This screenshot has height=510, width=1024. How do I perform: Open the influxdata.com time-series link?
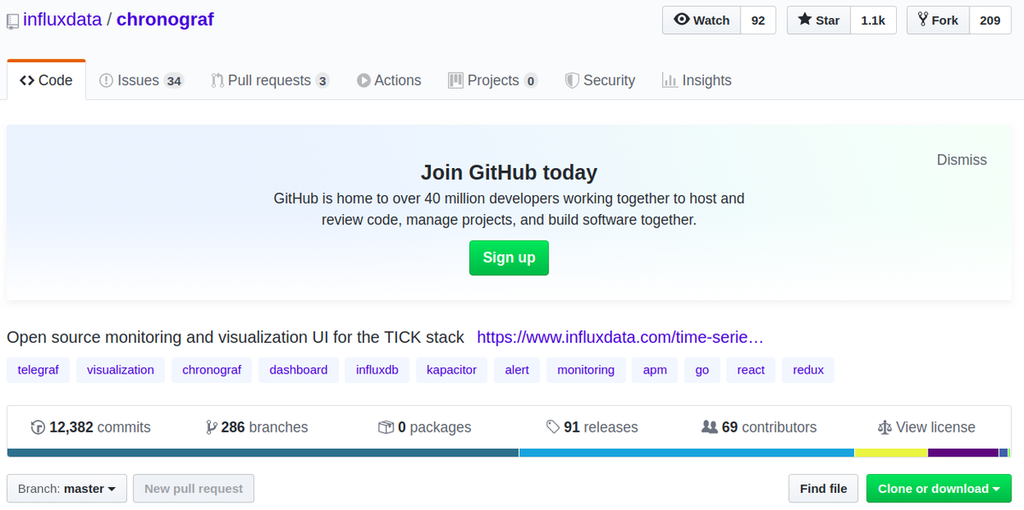[620, 338]
